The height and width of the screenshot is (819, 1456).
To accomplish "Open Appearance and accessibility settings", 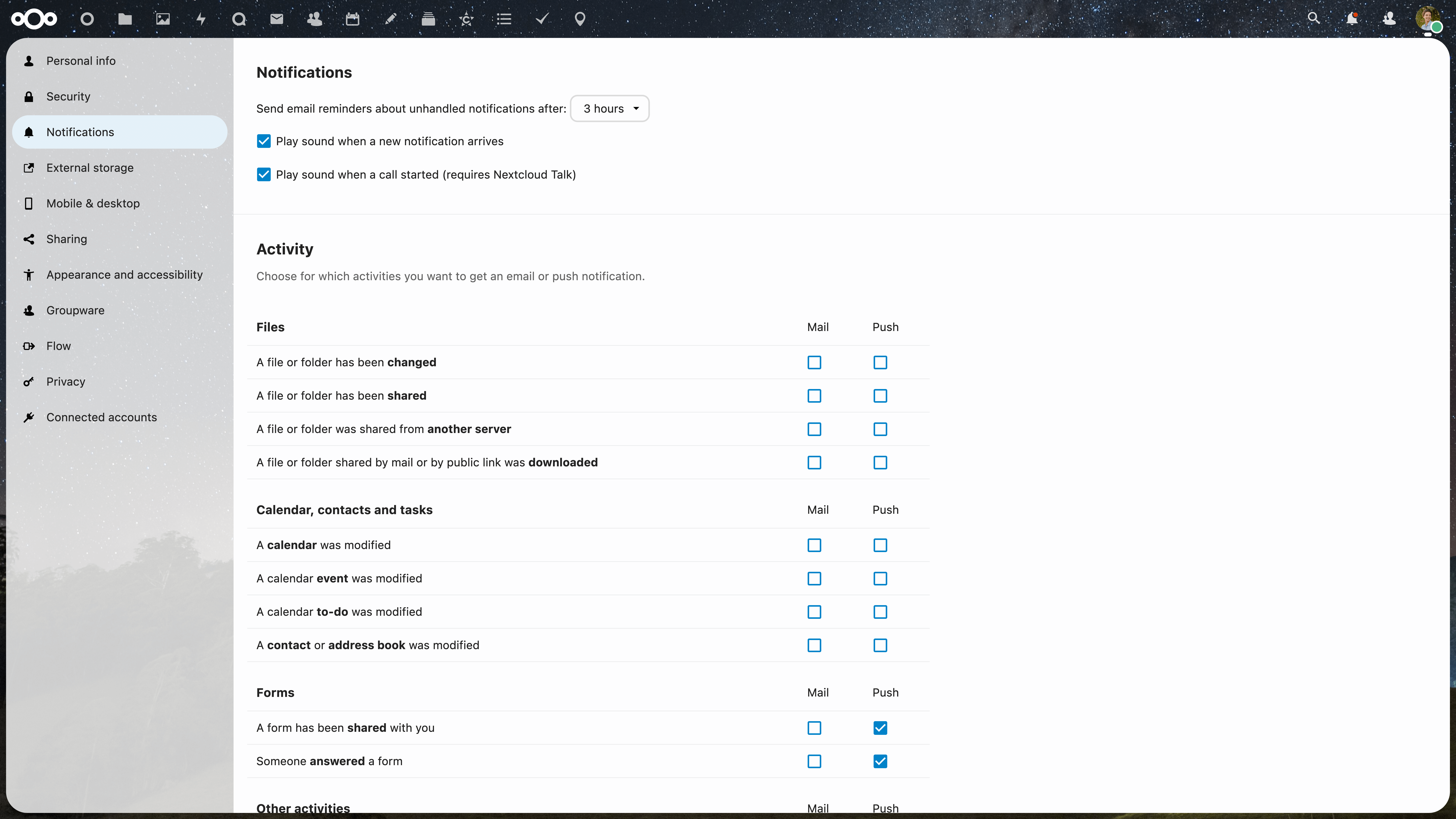I will pos(120,275).
